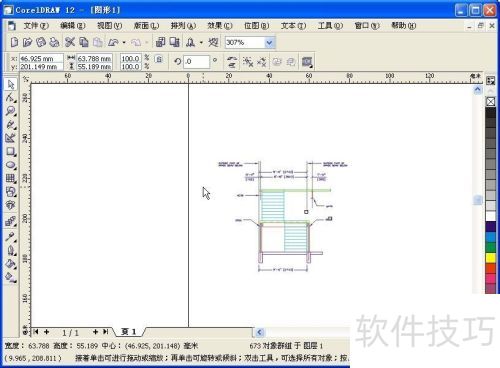The image size is (500, 368).
Task: Open the Undo history dropdown arrow
Action: 124,42
